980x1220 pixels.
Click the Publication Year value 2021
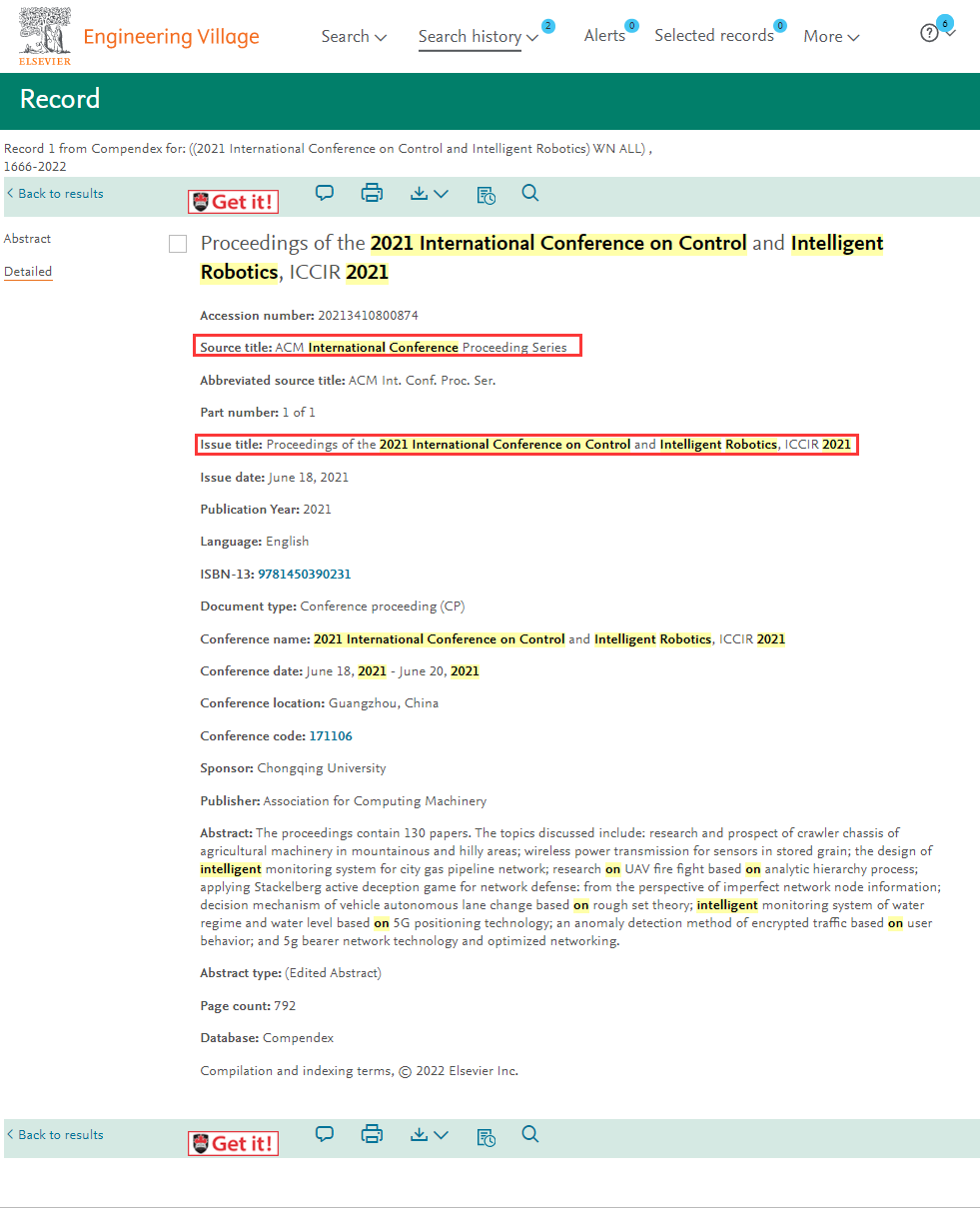coord(317,510)
